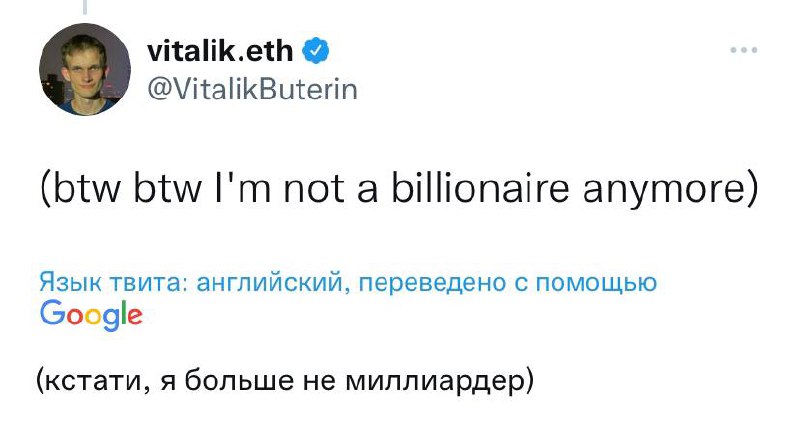Open Vitalik's profile avatar photo

(85, 69)
